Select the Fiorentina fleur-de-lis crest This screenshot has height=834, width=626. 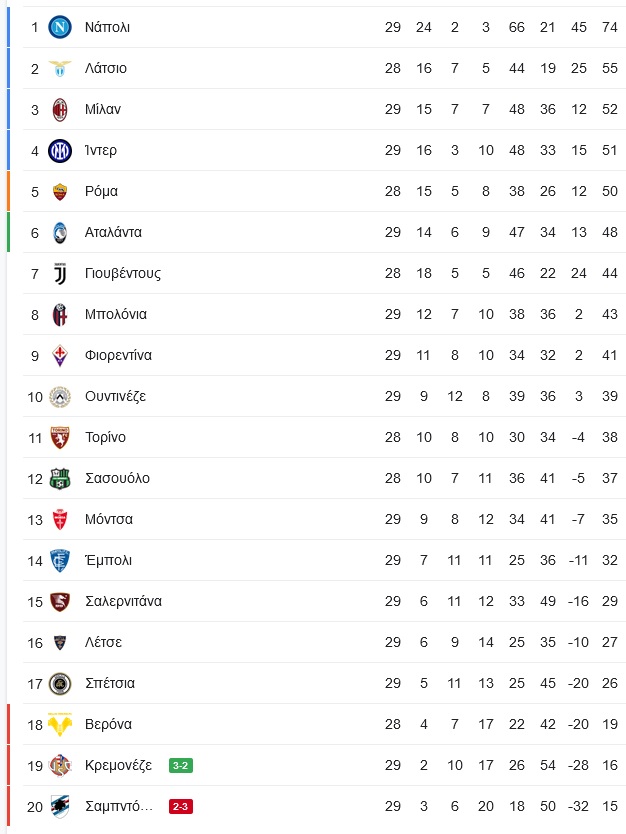60,355
